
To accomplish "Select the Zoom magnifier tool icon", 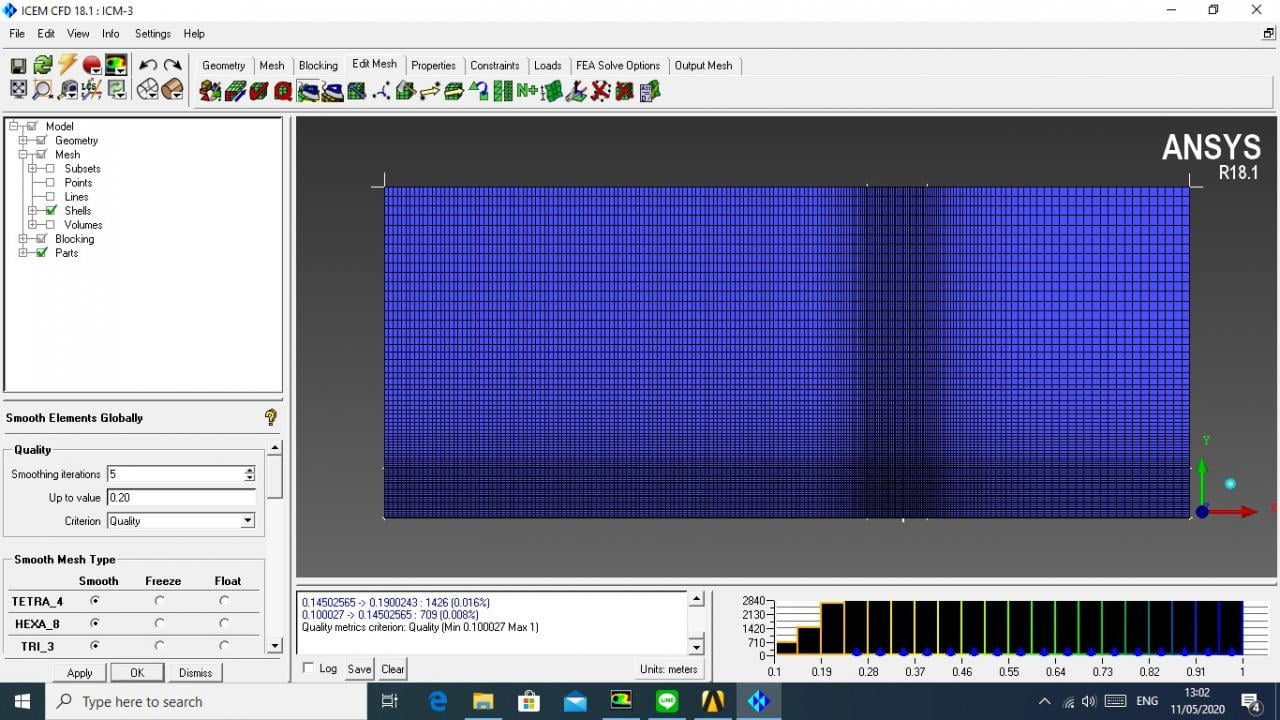I will click(x=43, y=90).
